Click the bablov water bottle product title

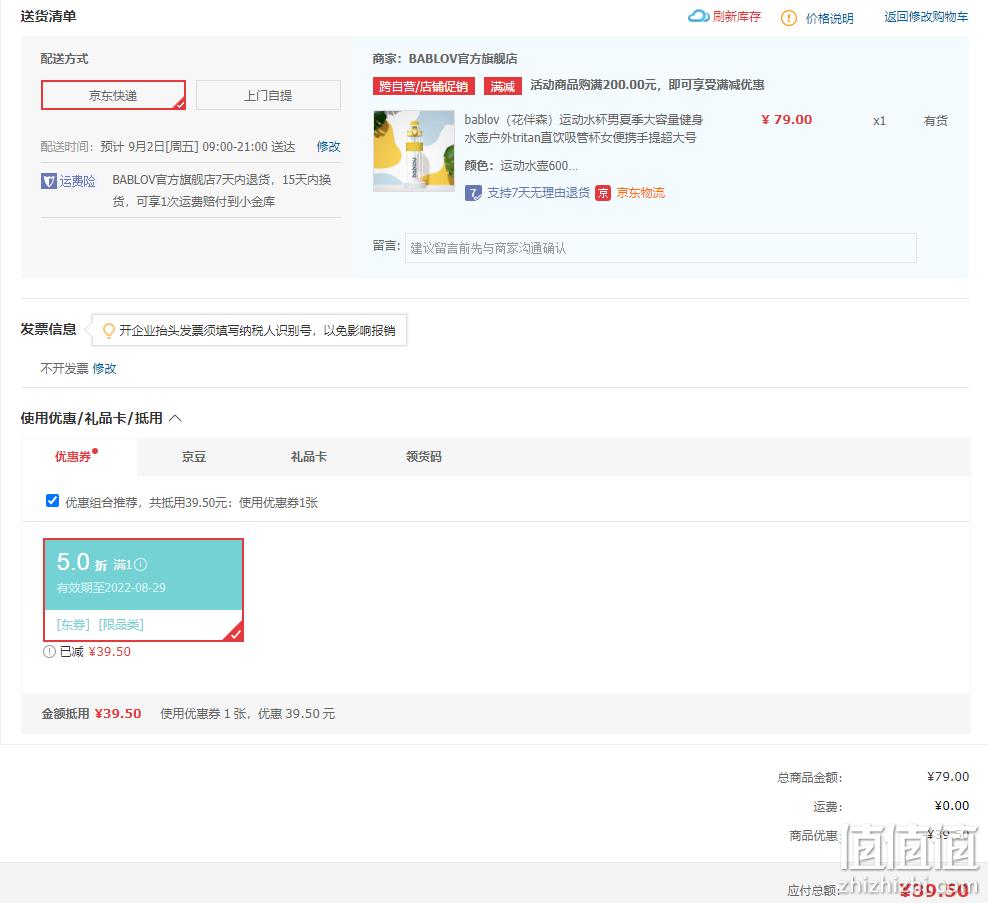click(583, 129)
